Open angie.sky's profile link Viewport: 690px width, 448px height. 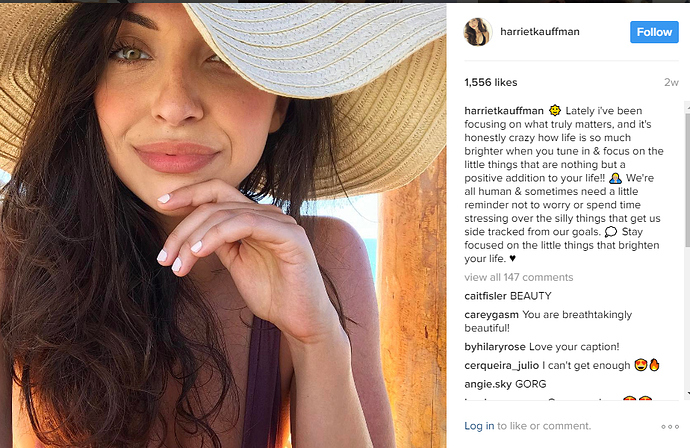click(488, 384)
